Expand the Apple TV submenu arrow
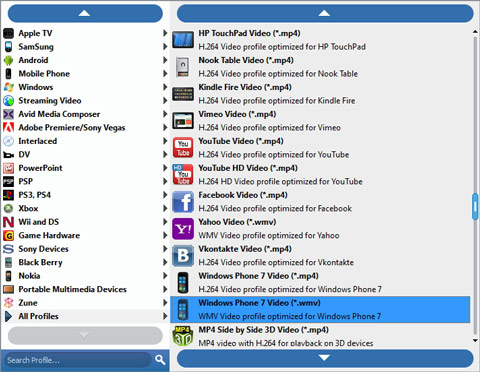 coord(165,33)
